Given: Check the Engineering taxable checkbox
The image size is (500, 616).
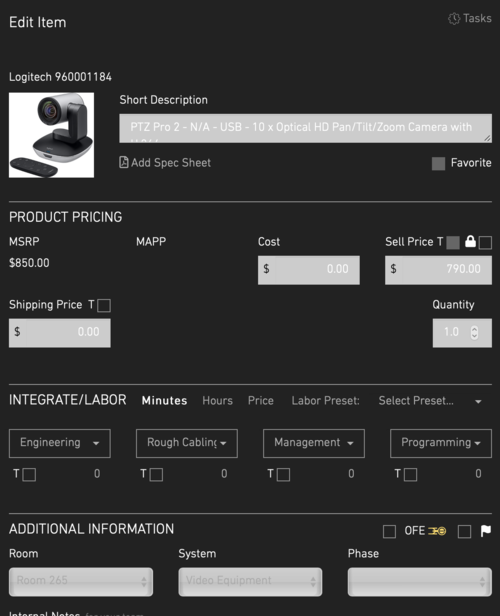Looking at the screenshot, I should (x=29, y=474).
